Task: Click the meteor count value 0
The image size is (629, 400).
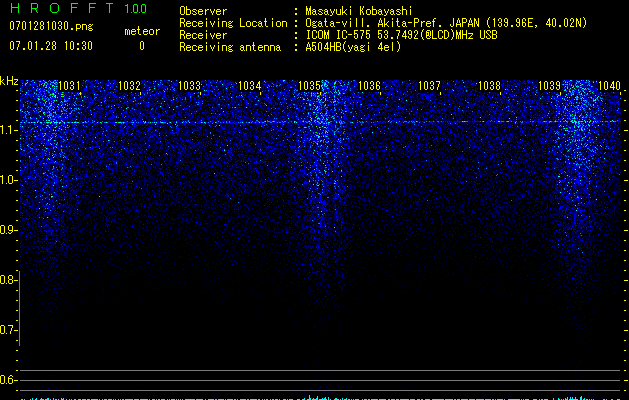Action: tap(142, 46)
